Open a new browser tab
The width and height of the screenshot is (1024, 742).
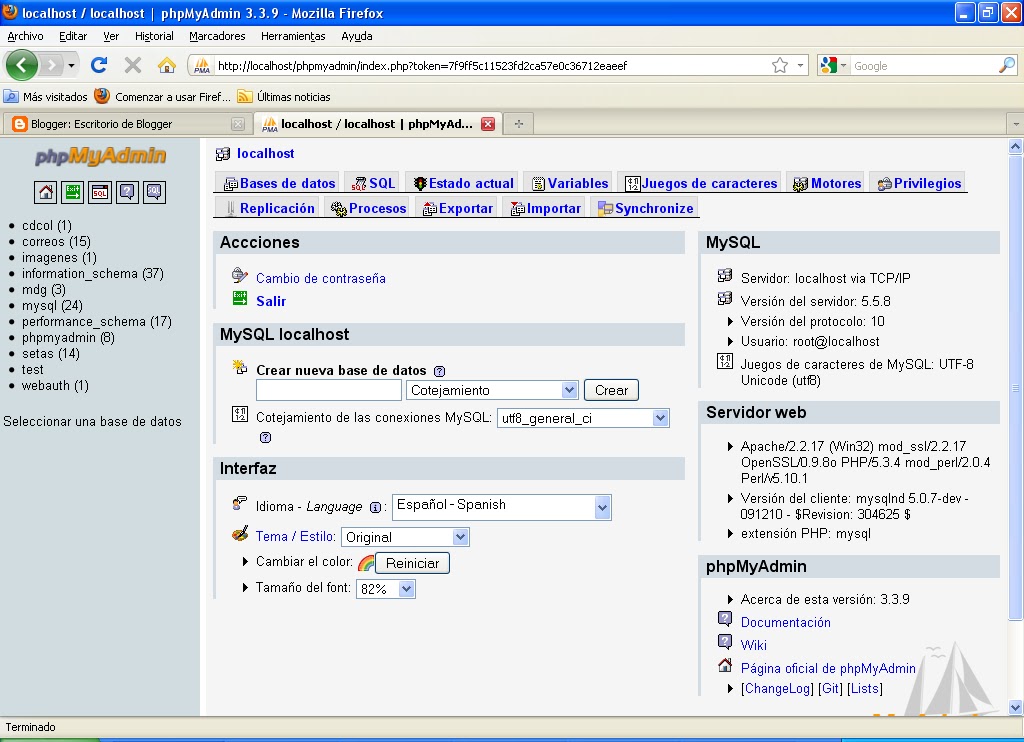pos(519,123)
